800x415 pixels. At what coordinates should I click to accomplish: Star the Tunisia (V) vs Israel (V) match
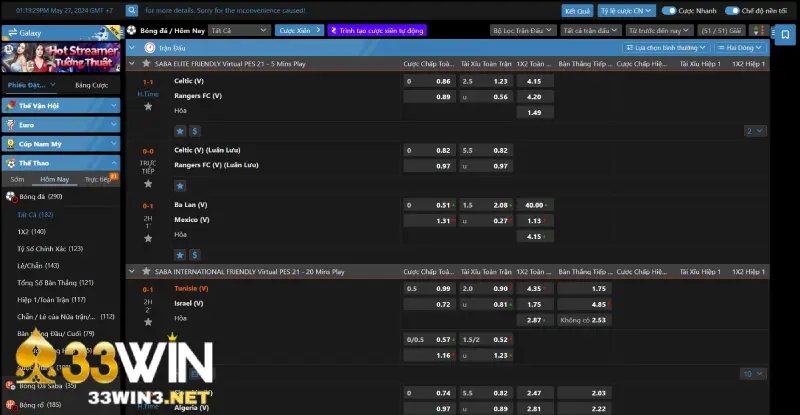click(x=148, y=322)
